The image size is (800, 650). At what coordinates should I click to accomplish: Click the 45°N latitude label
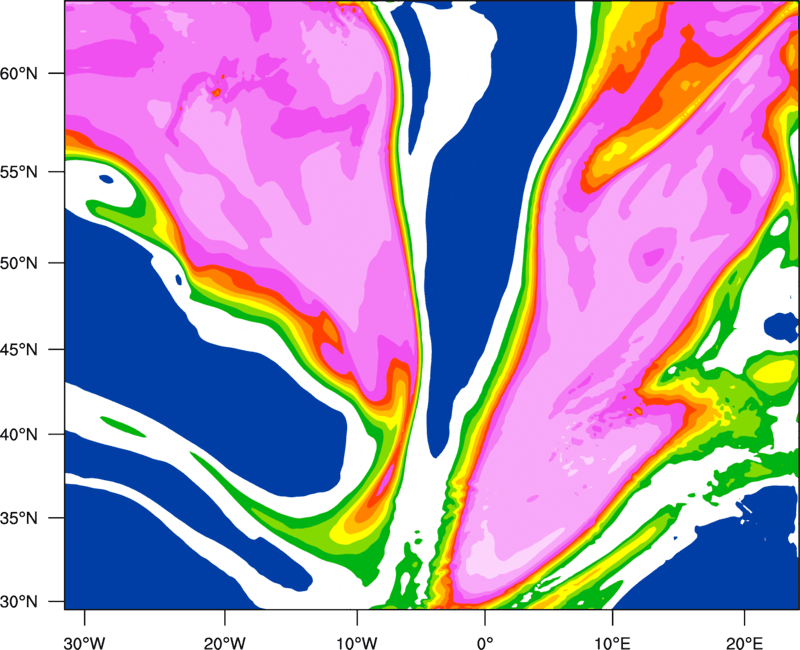tap(19, 349)
